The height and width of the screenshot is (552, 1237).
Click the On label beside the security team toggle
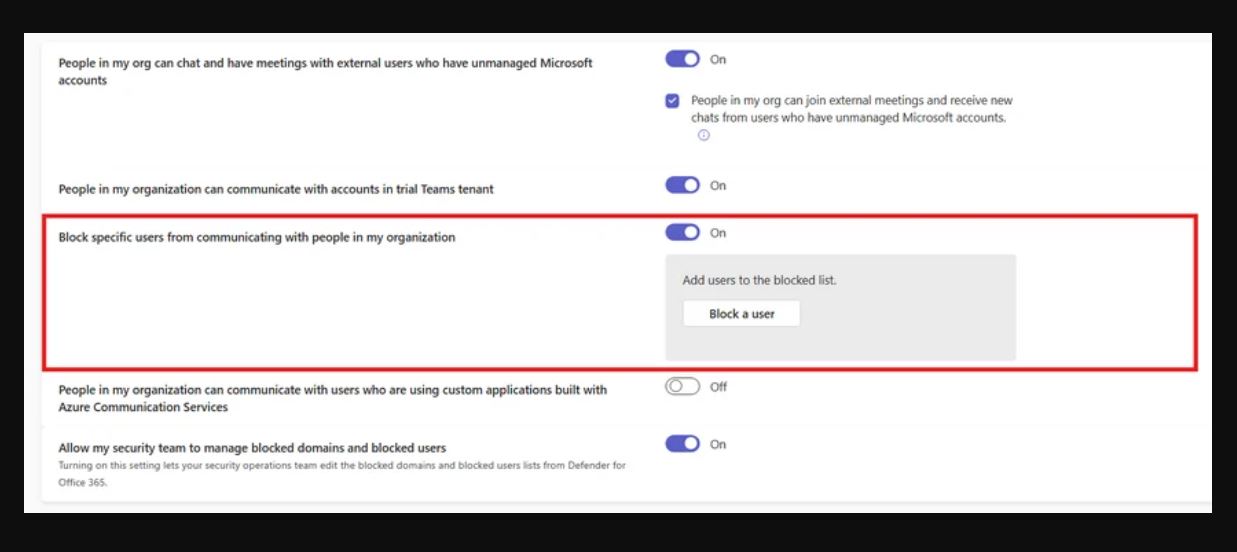click(x=718, y=445)
